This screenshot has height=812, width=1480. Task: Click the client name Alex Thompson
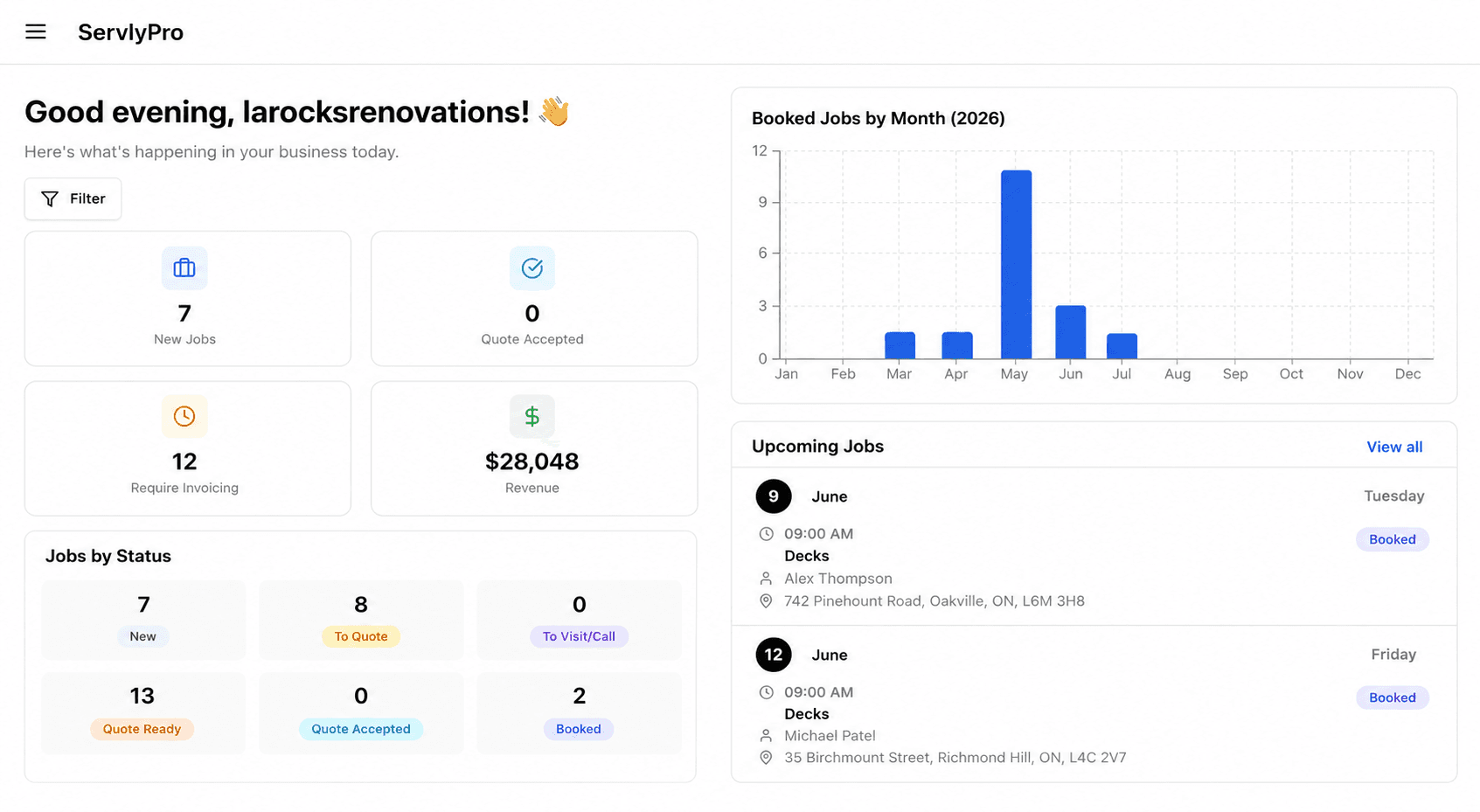(x=838, y=579)
